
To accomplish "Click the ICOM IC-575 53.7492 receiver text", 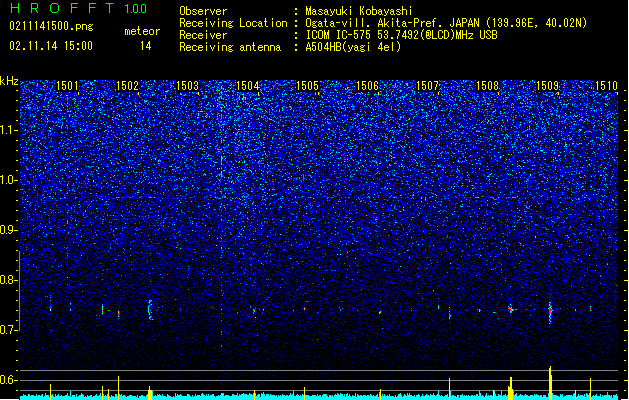I will click(x=401, y=35).
